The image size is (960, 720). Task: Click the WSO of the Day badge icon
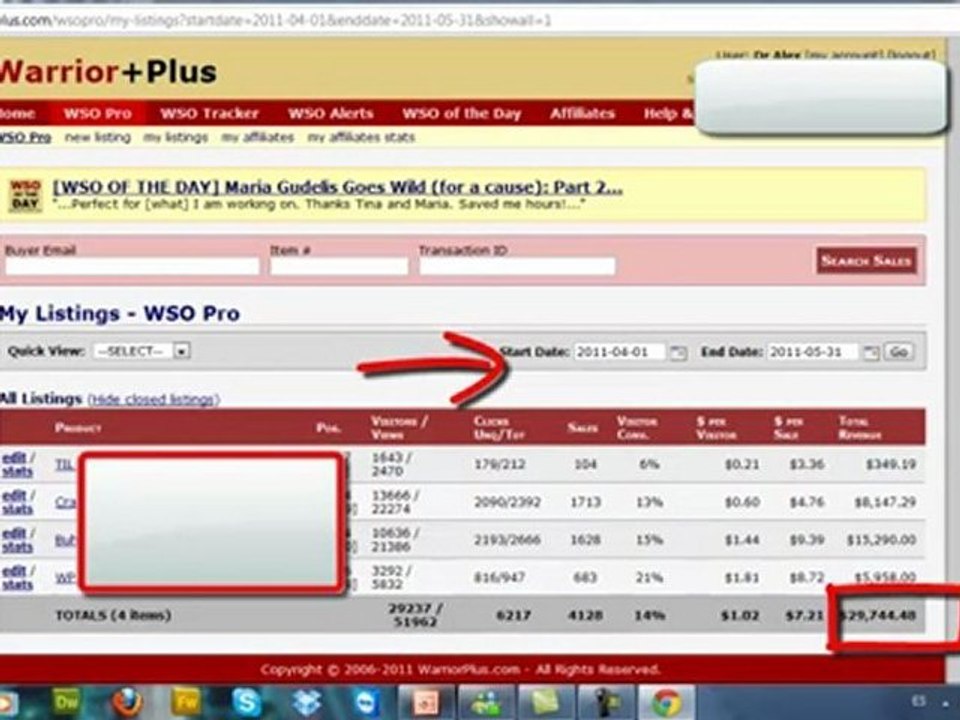(x=25, y=195)
